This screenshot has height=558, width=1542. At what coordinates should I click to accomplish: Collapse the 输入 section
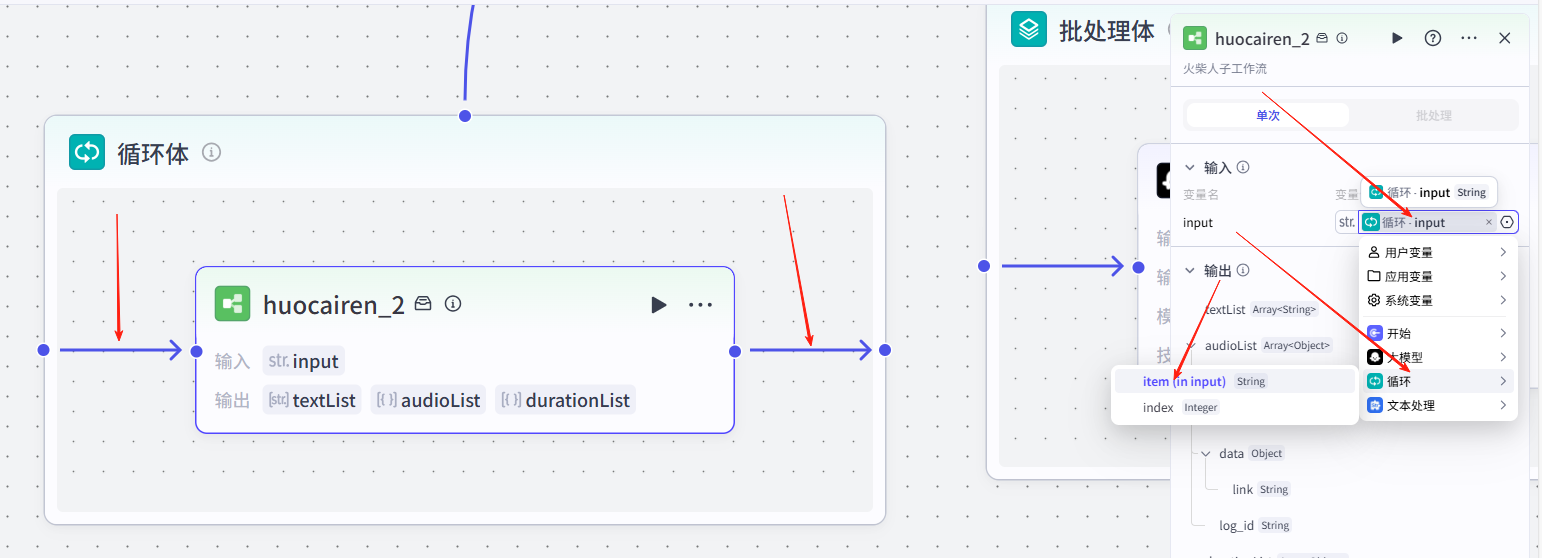point(1190,168)
